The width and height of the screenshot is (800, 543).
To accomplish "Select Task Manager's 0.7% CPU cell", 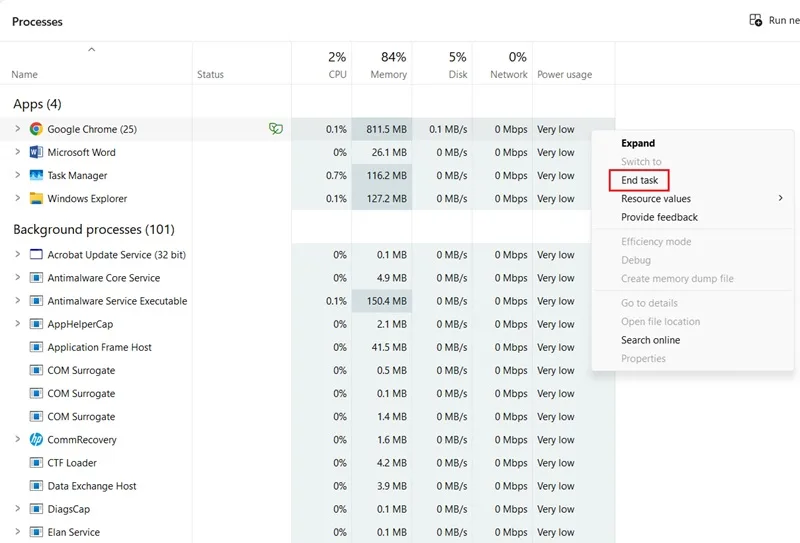I will coord(321,176).
